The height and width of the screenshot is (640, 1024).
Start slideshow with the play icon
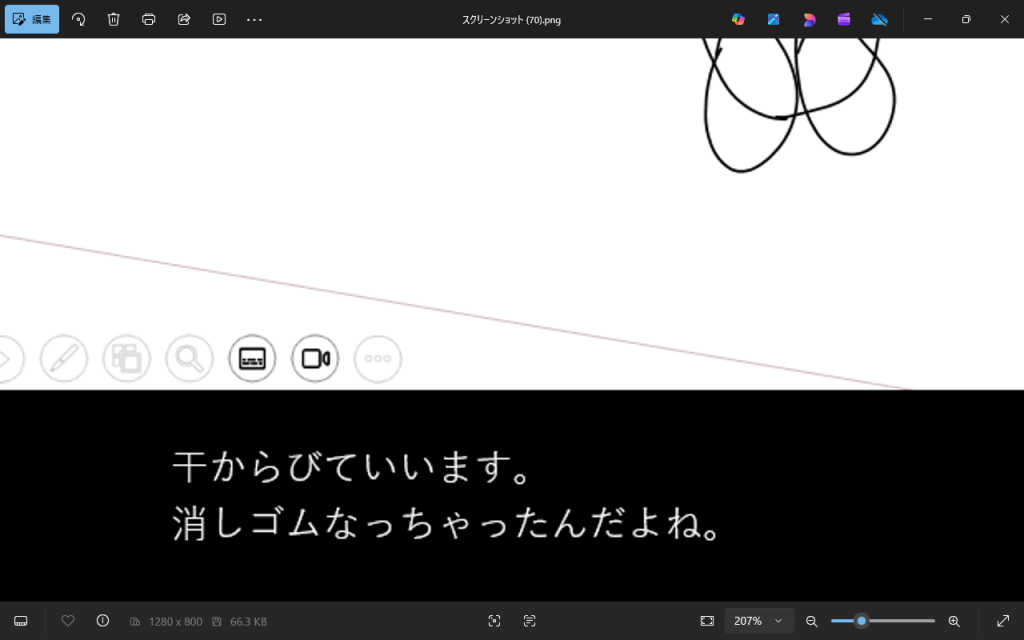pyautogui.click(x=219, y=19)
